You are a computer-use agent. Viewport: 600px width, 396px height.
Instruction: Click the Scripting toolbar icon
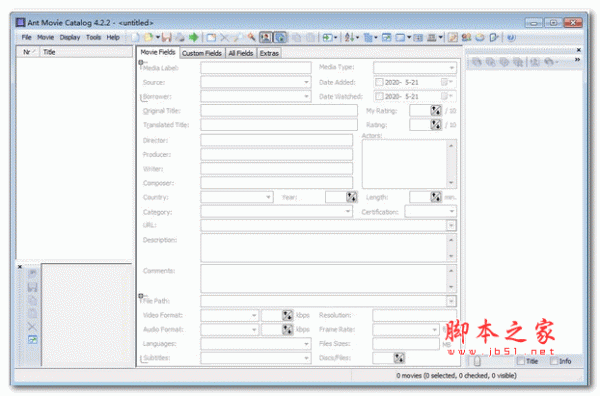[453, 37]
